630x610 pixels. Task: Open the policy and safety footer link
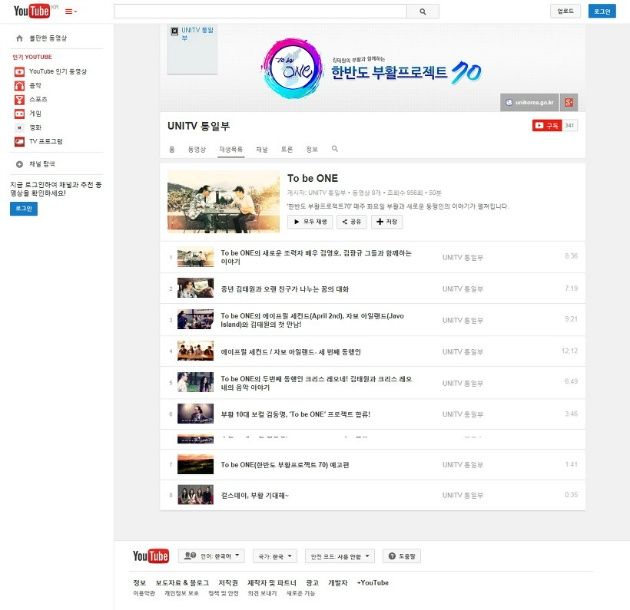(x=223, y=594)
